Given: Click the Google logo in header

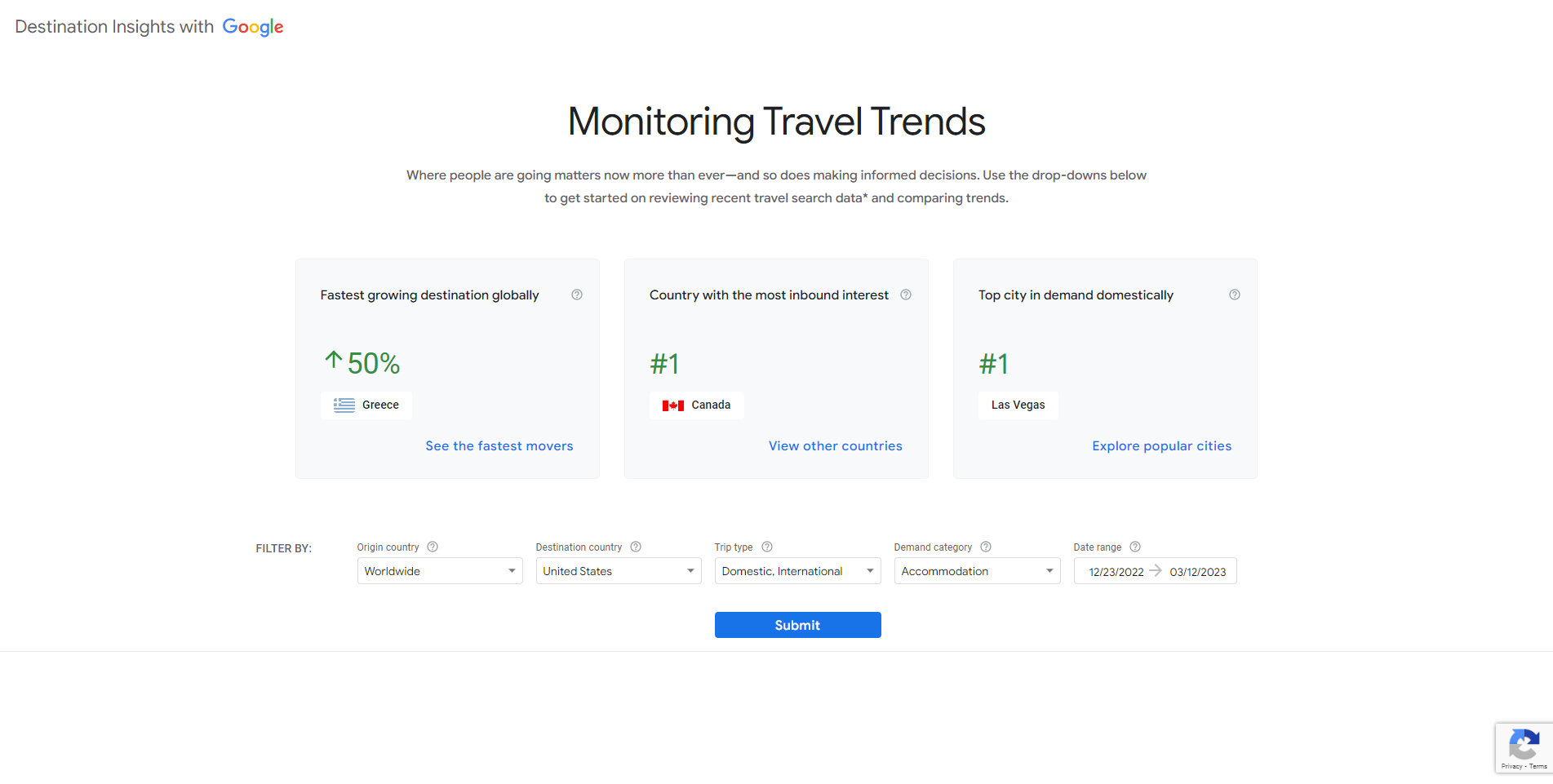Looking at the screenshot, I should (x=253, y=27).
